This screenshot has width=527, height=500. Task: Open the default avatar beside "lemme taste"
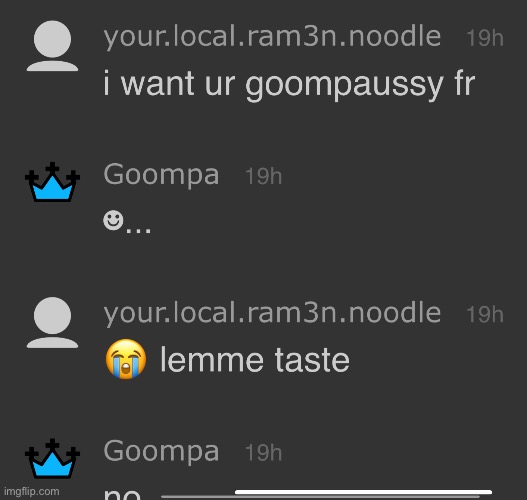click(52, 323)
